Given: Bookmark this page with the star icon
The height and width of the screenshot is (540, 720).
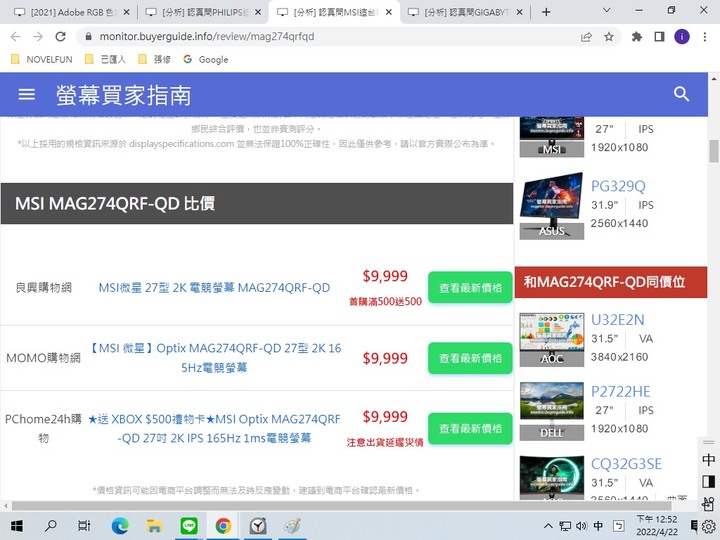Looking at the screenshot, I should [609, 37].
